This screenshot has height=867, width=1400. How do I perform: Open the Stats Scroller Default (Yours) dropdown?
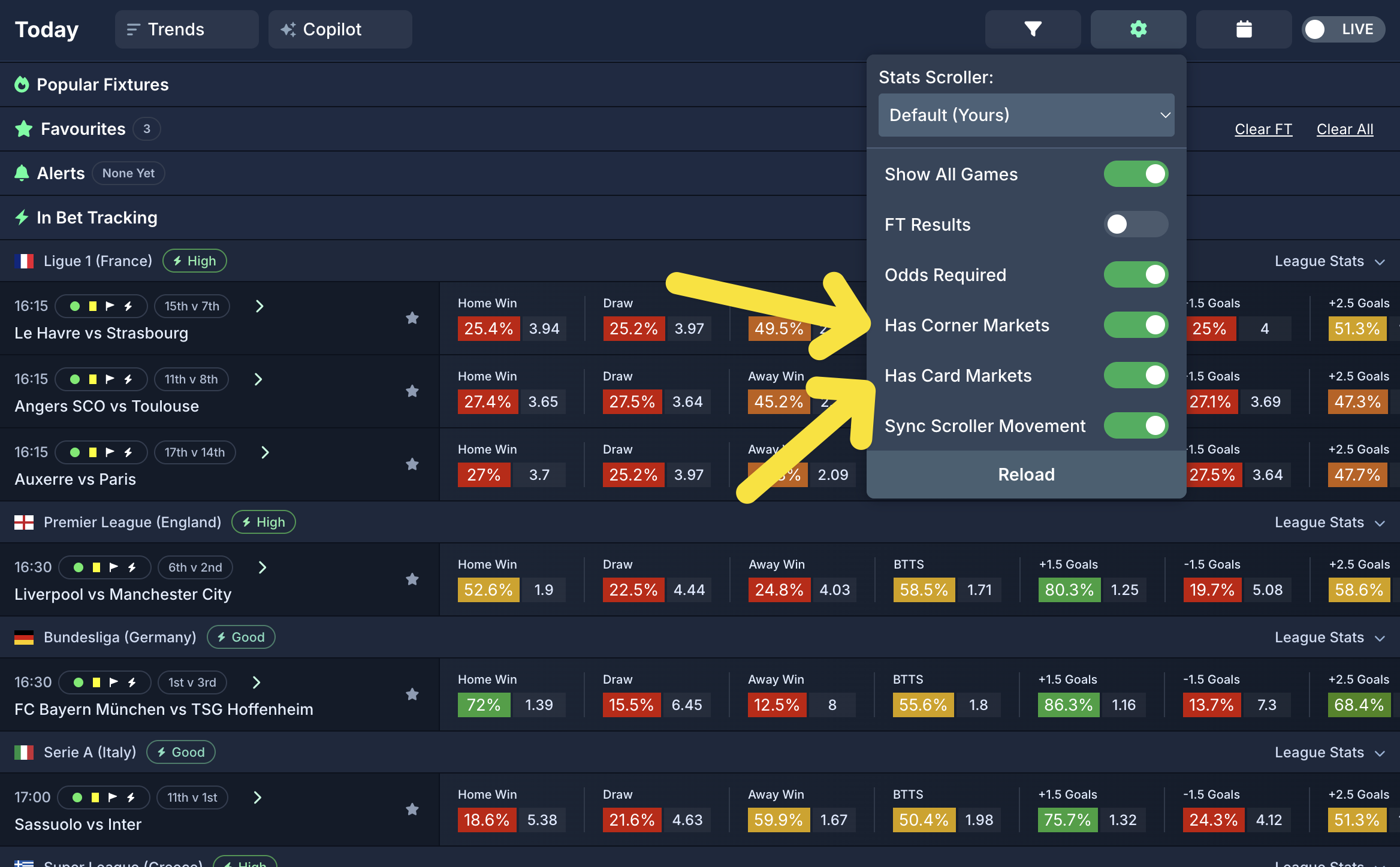(x=1026, y=115)
